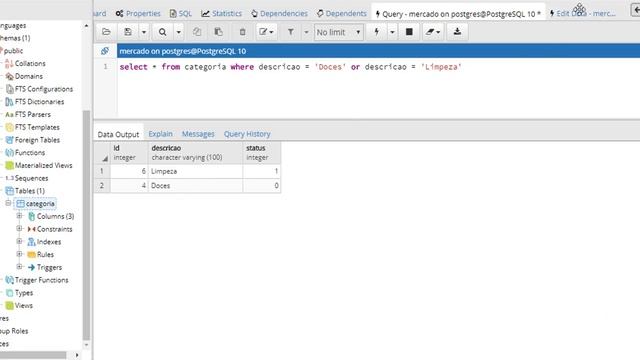The height and width of the screenshot is (360, 640).
Task: Select FTS Parsers tree node
Action: click(33, 114)
